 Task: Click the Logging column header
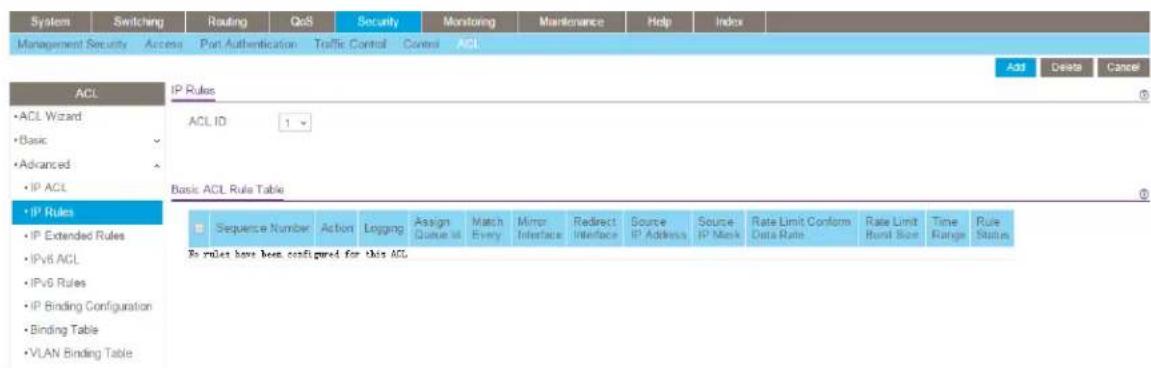click(384, 229)
